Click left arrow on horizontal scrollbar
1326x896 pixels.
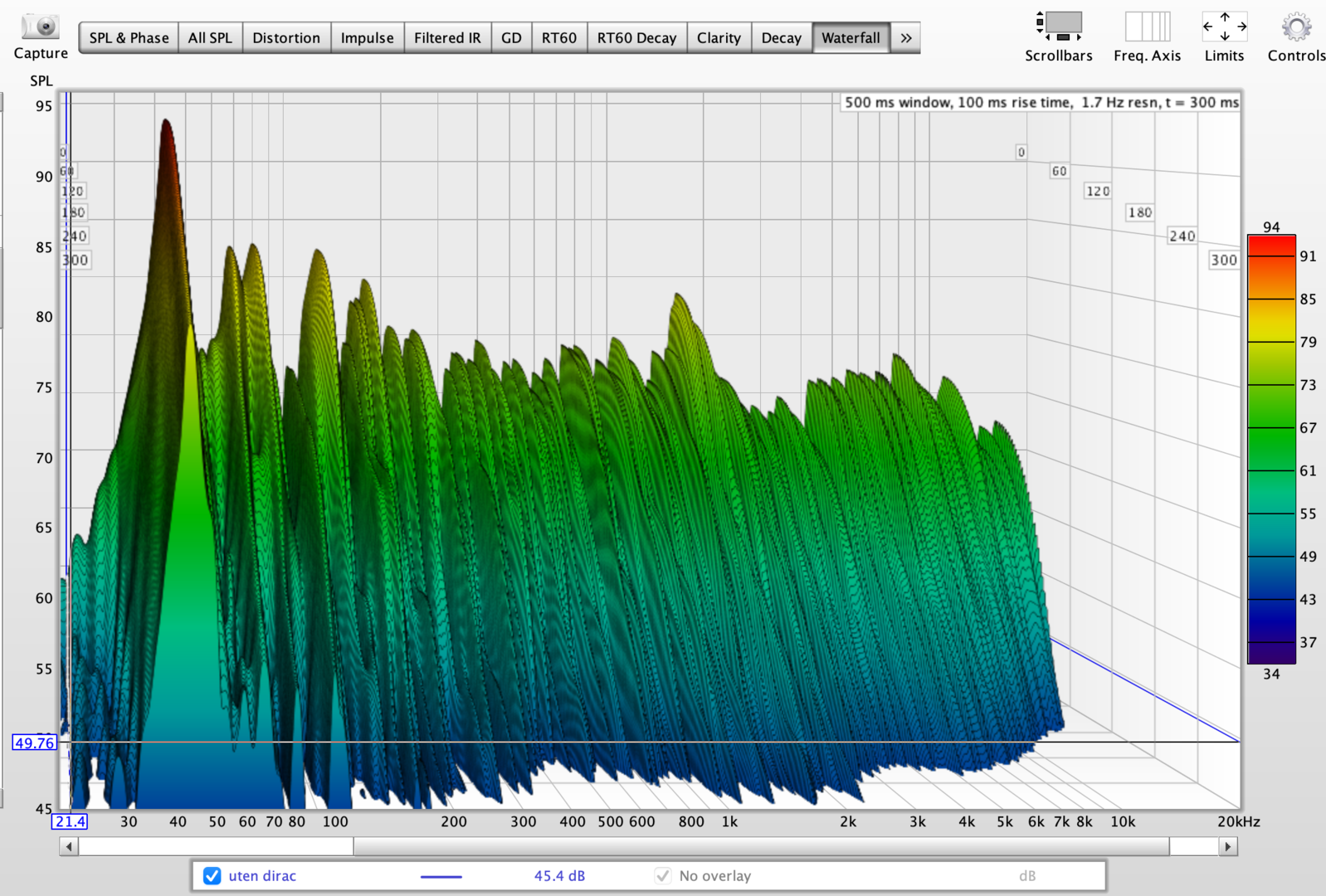coord(69,847)
